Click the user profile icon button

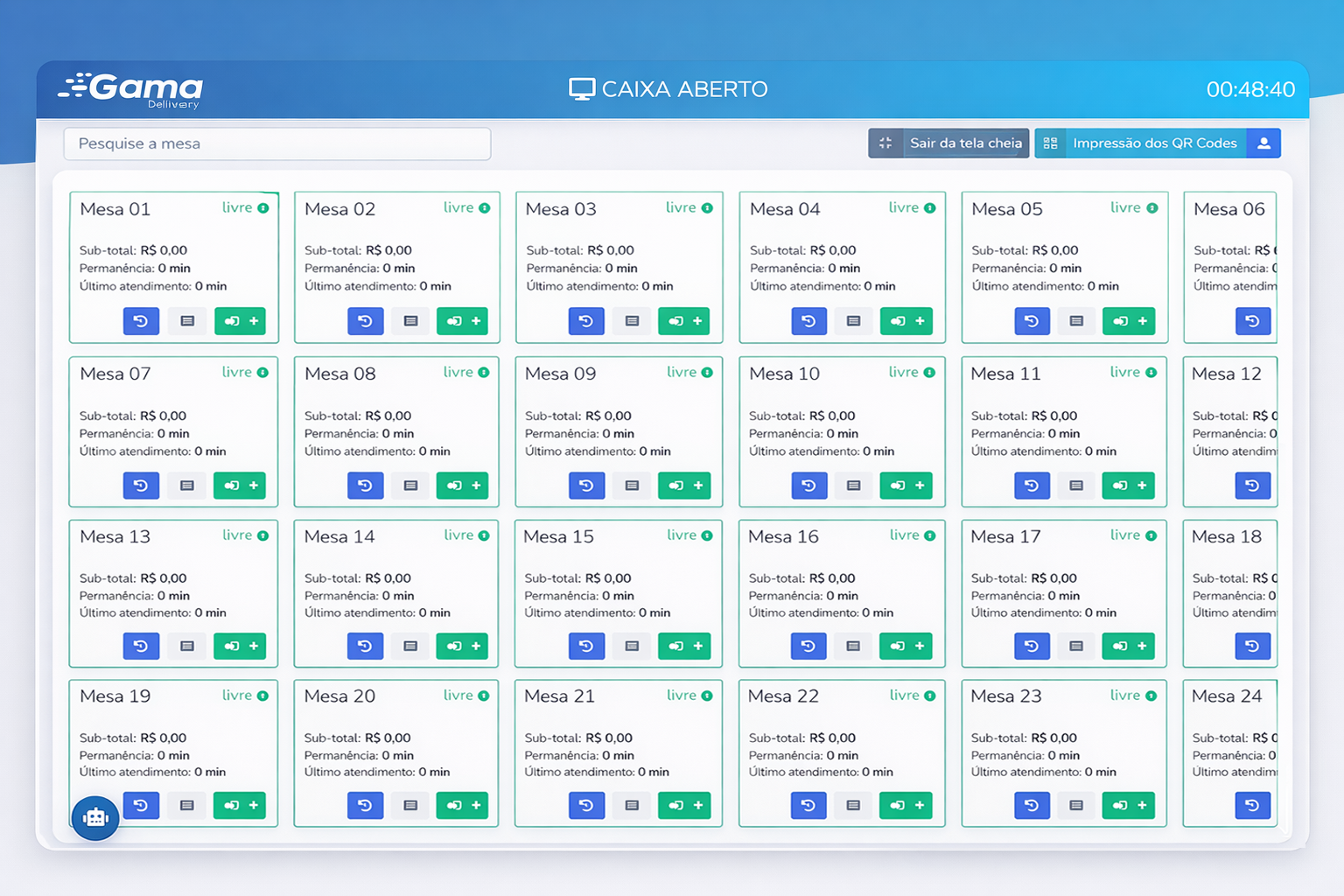pyautogui.click(x=1263, y=143)
